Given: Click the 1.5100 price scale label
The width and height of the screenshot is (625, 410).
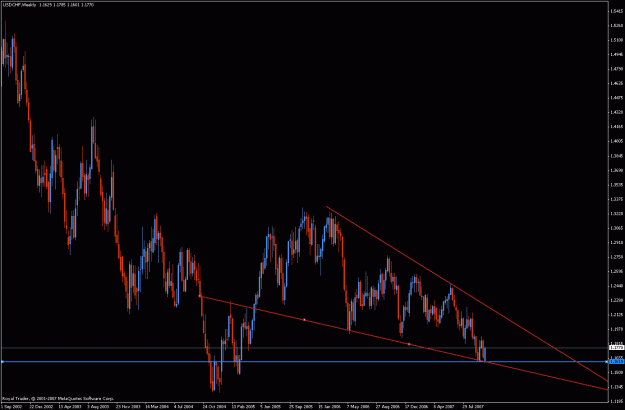Looking at the screenshot, I should pos(616,40).
